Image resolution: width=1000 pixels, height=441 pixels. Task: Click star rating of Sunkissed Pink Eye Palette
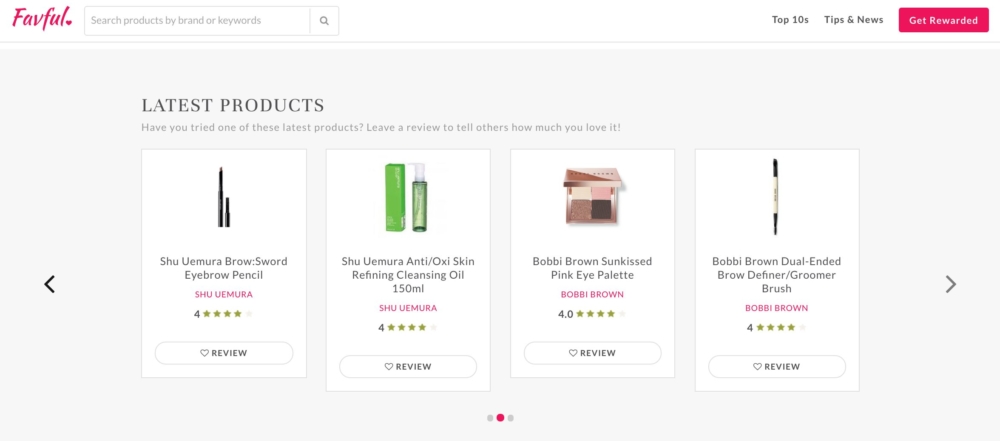pyautogui.click(x=597, y=314)
